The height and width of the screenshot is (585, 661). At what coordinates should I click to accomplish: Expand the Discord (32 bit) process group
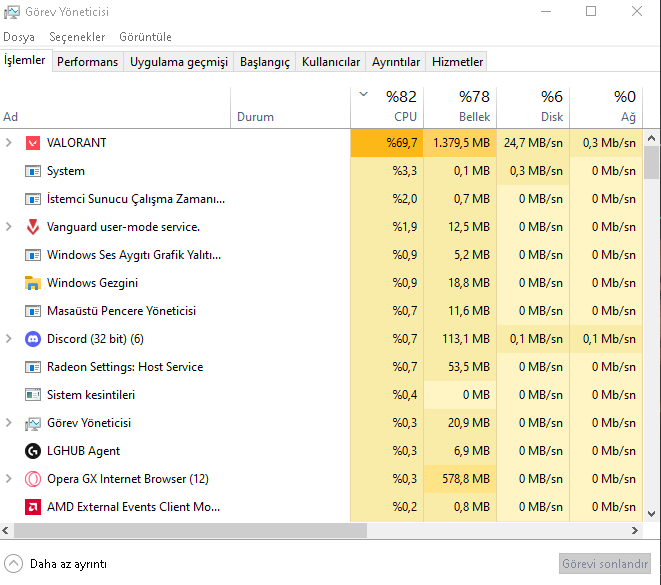[x=8, y=339]
